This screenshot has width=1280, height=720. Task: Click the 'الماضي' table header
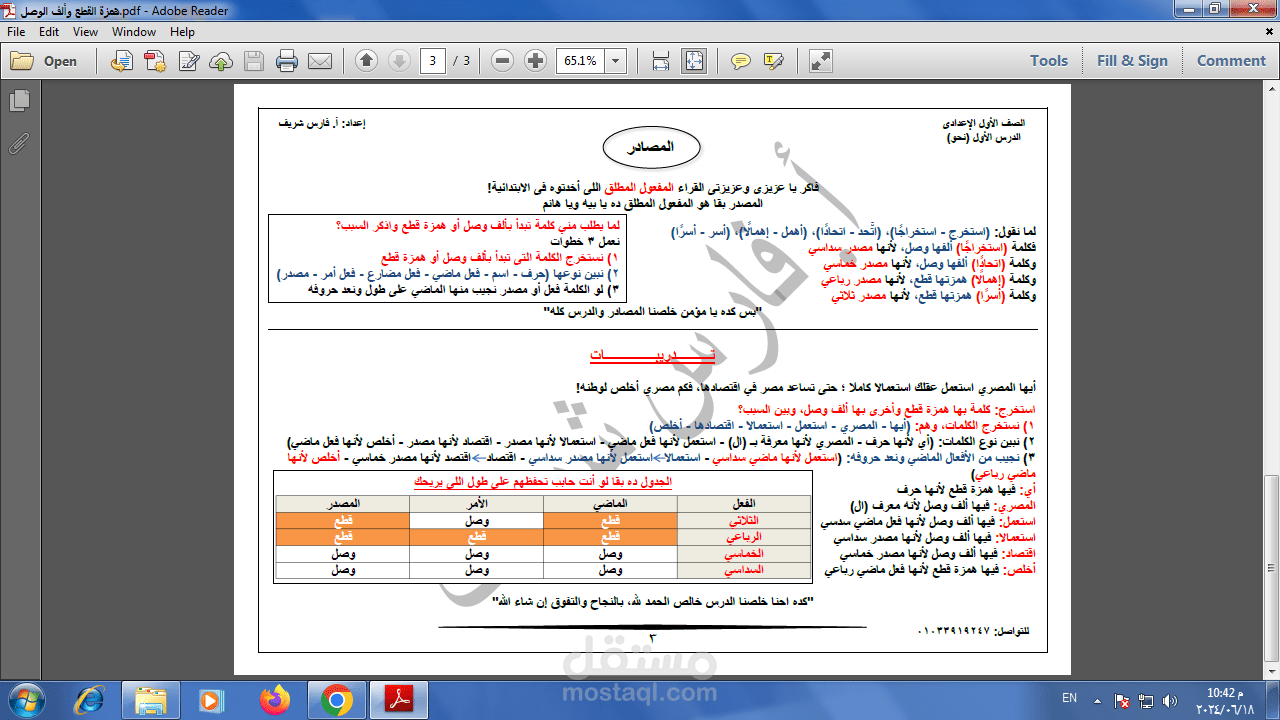pos(610,503)
